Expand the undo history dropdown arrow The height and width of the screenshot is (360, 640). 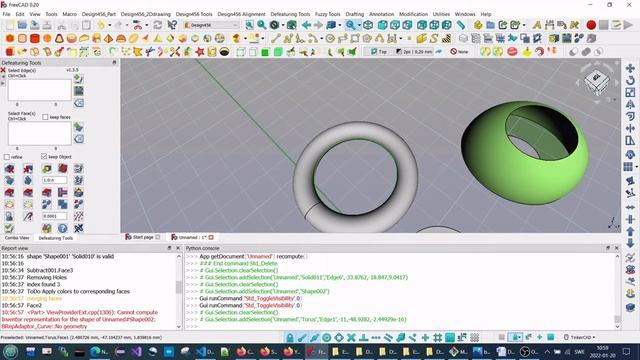(x=109, y=25)
